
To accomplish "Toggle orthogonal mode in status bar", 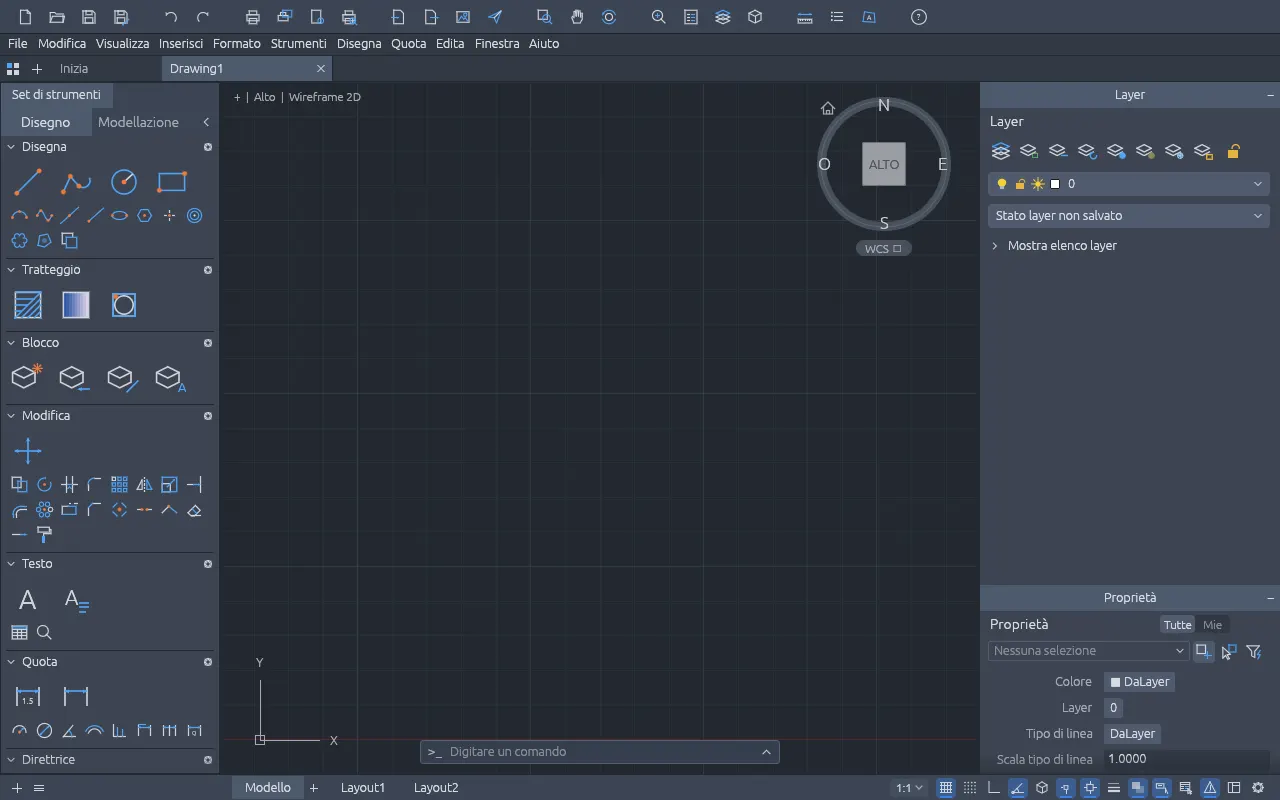I will click(994, 788).
